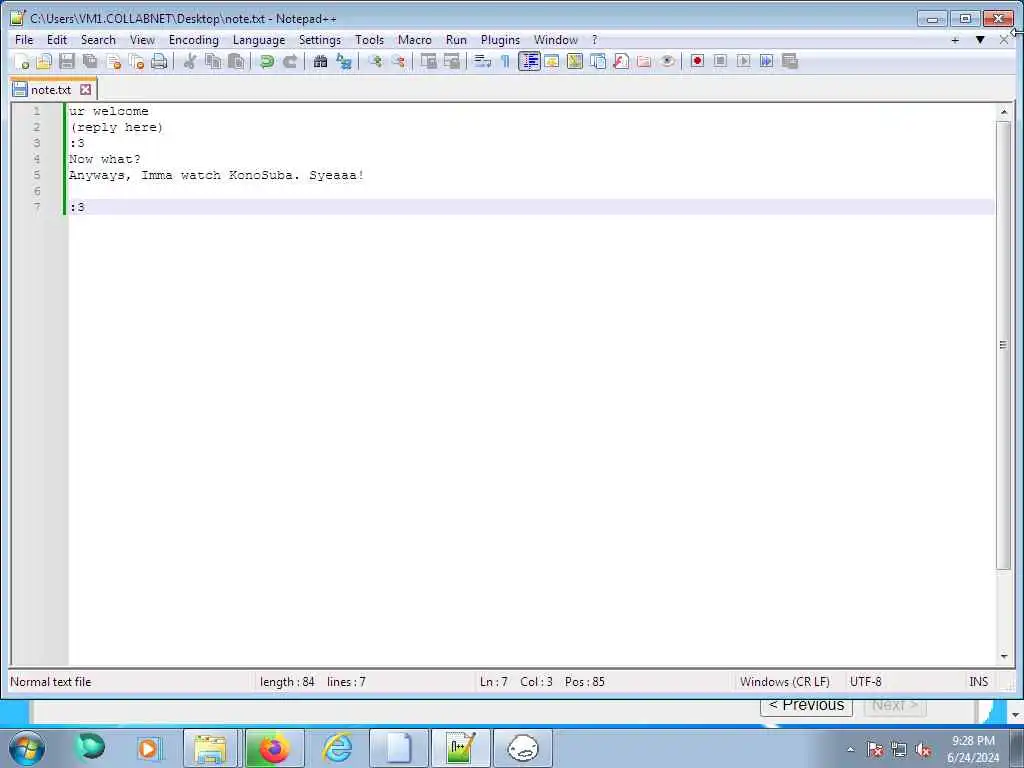Open the File menu

point(24,40)
